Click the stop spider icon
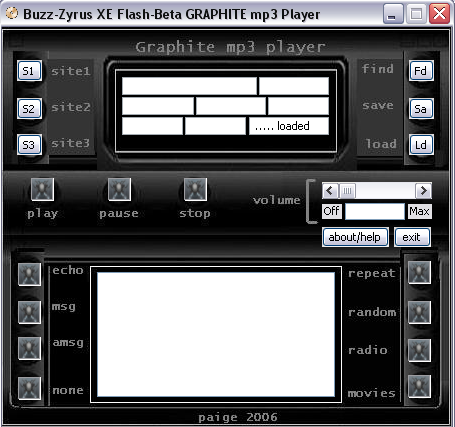455x427 pixels. (195, 189)
